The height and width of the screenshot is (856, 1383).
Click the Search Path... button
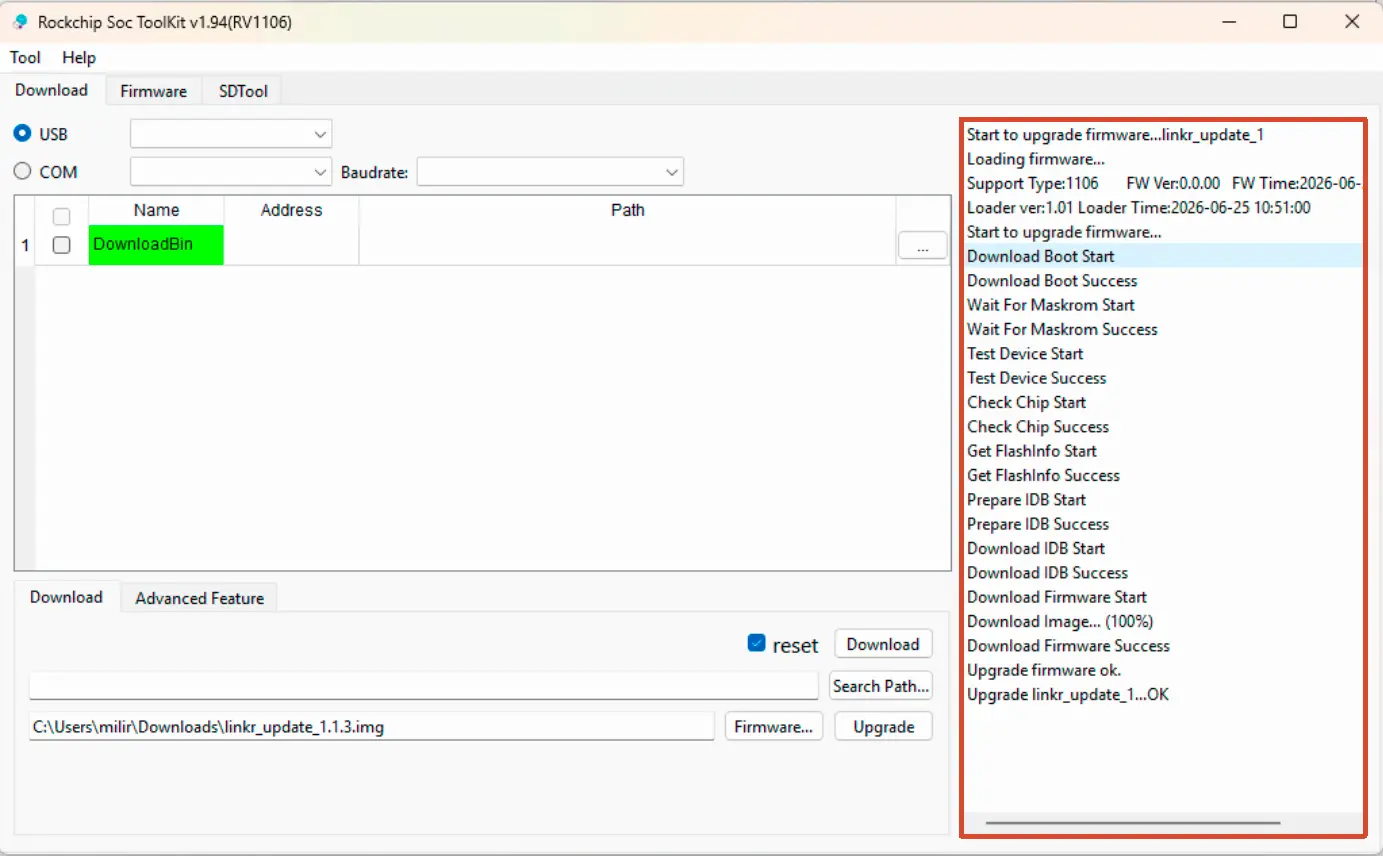tap(881, 686)
